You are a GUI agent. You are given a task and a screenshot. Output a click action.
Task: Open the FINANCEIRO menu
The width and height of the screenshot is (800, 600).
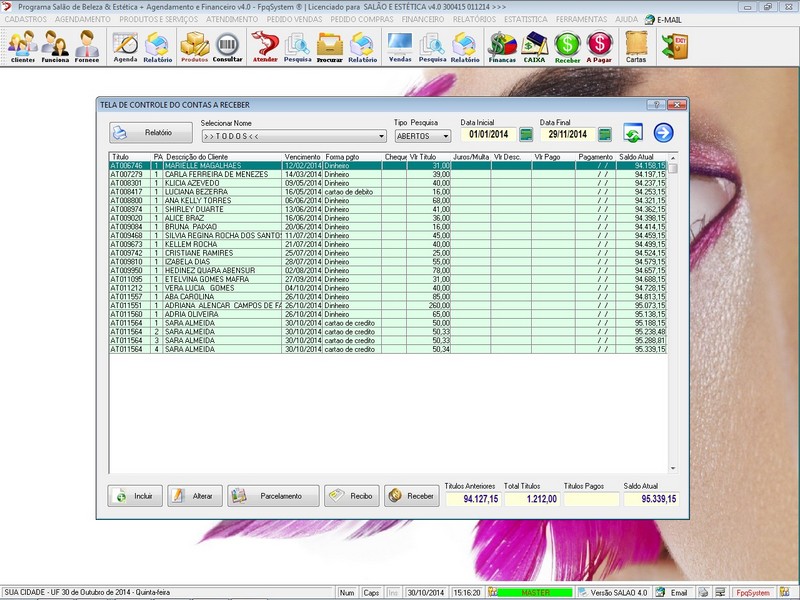coord(422,19)
